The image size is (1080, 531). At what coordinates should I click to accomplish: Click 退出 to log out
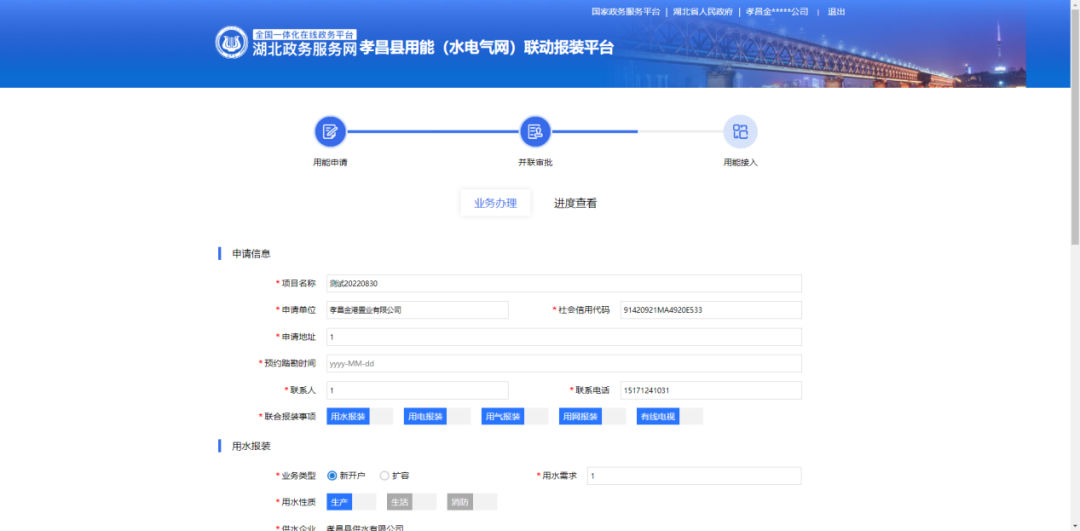click(x=836, y=12)
